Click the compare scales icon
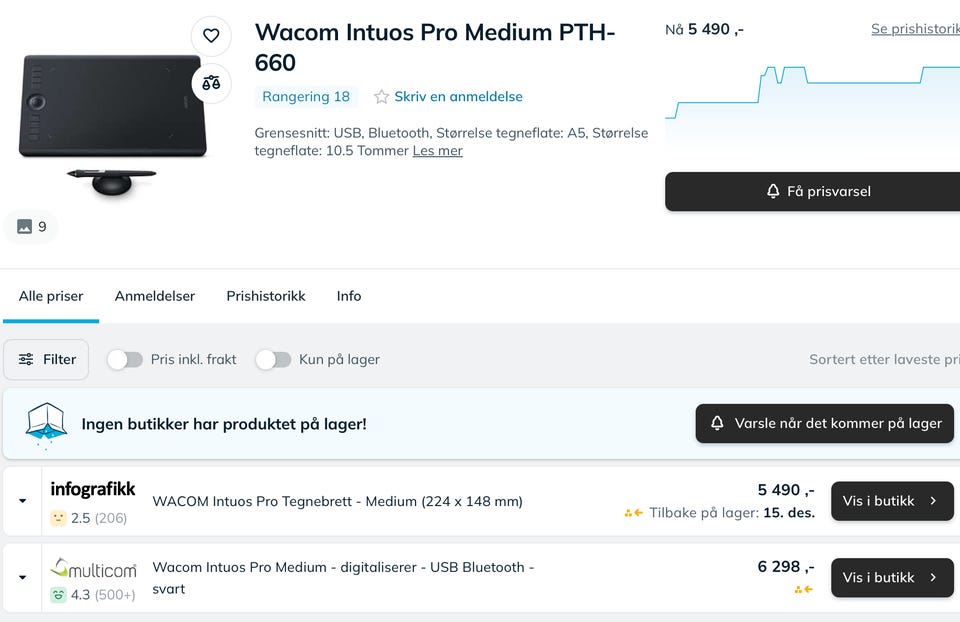Viewport: 960px width, 622px height. [211, 83]
